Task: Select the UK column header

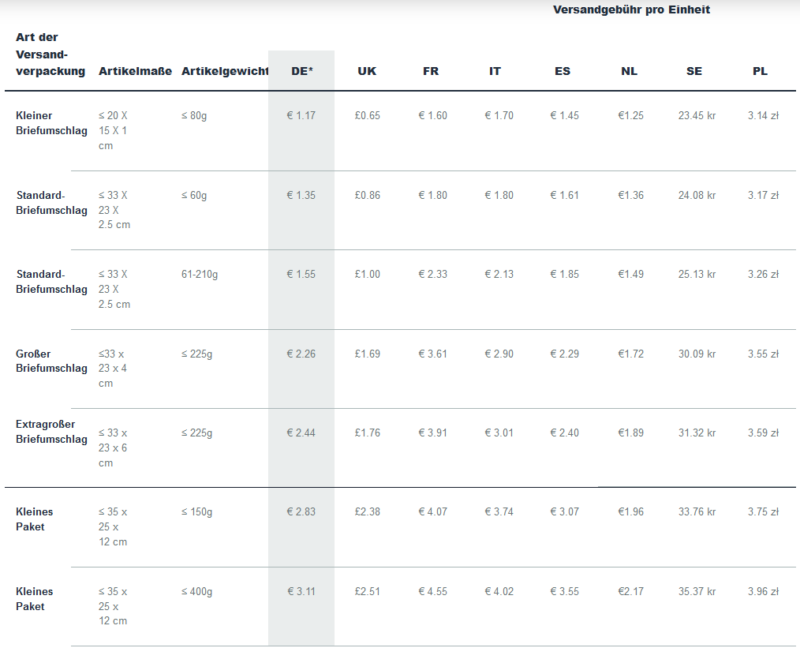Action: pyautogui.click(x=367, y=71)
